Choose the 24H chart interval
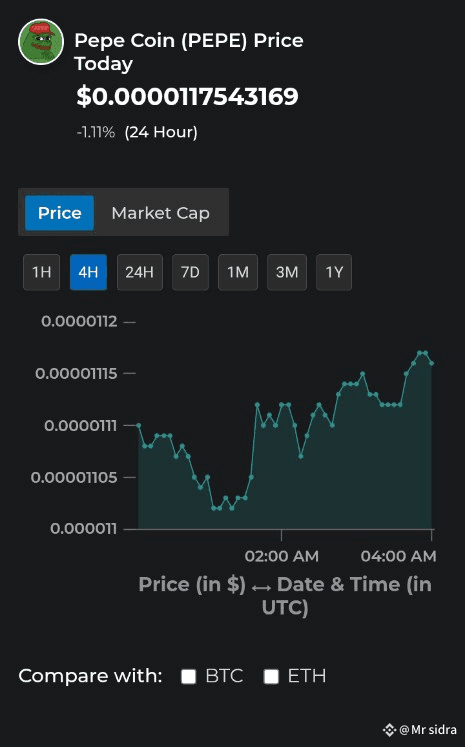The width and height of the screenshot is (465, 747). 140,272
